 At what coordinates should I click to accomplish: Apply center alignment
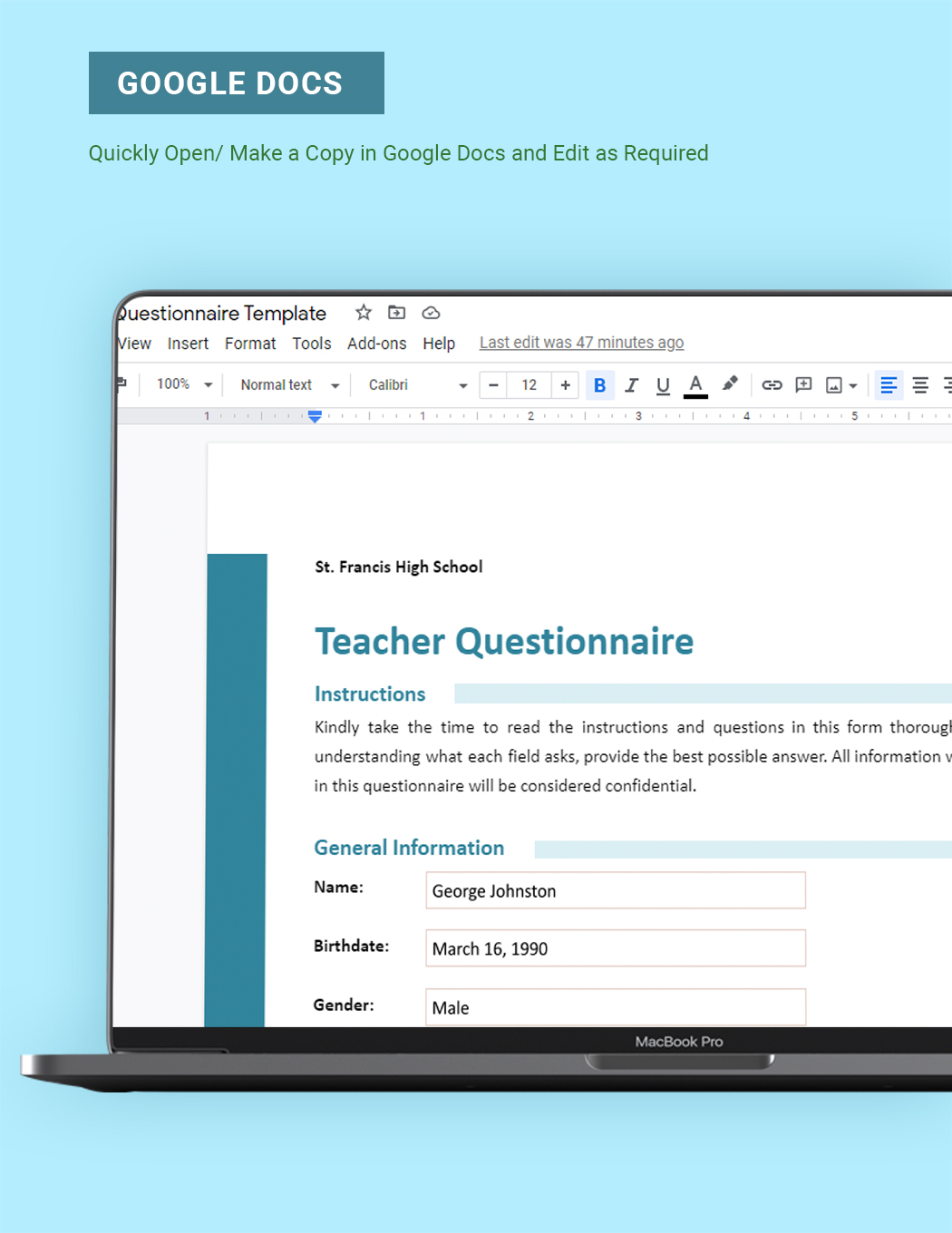click(x=920, y=384)
